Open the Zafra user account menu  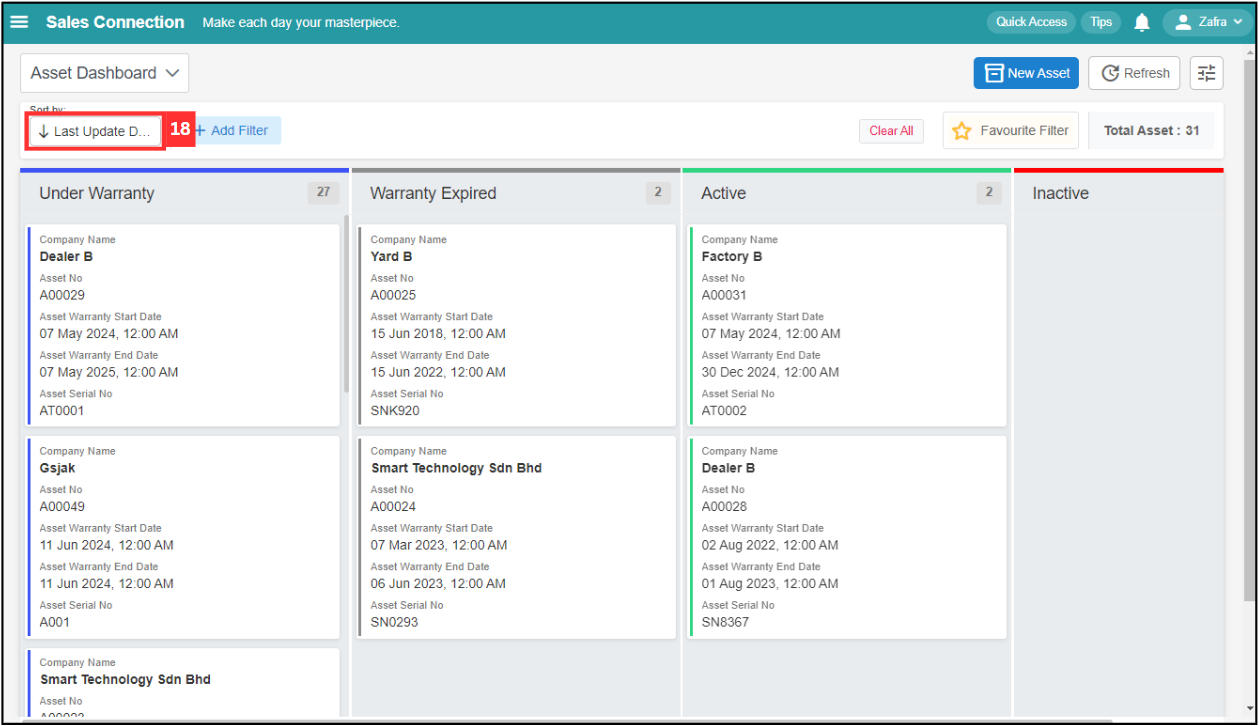pos(1207,22)
